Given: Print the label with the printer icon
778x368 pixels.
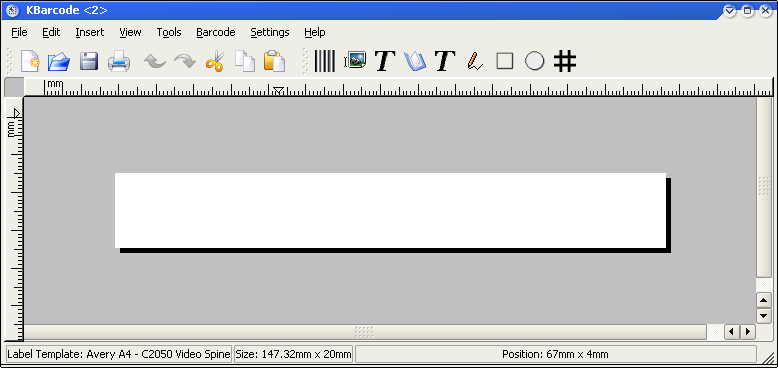Looking at the screenshot, I should (x=119, y=61).
